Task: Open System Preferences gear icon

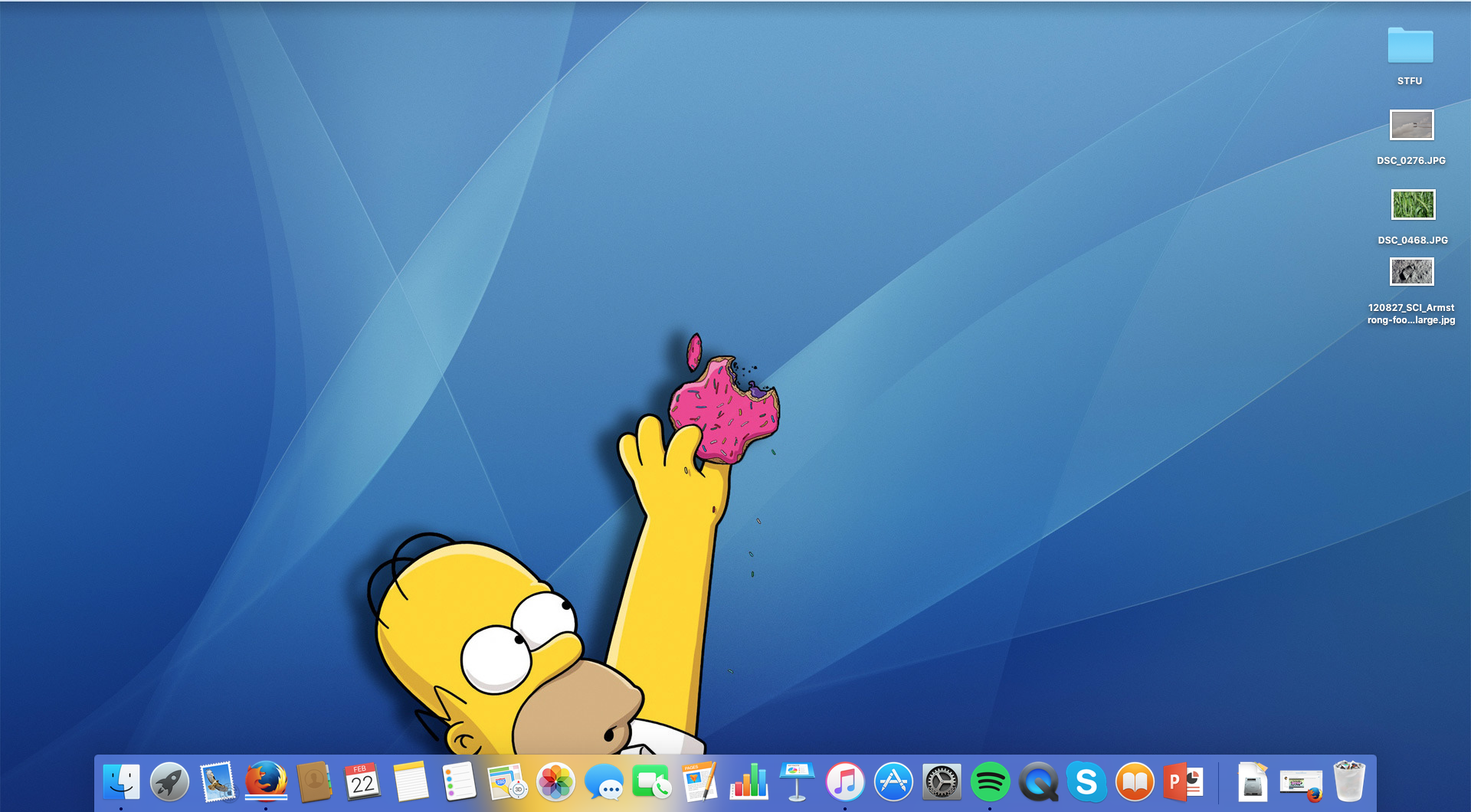Action: pos(942,782)
